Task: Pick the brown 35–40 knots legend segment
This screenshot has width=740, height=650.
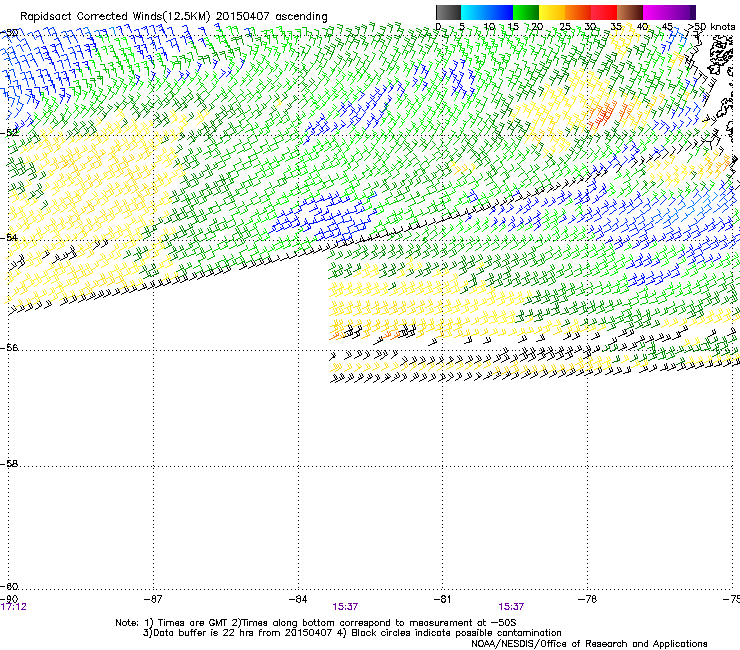Action: [x=630, y=12]
